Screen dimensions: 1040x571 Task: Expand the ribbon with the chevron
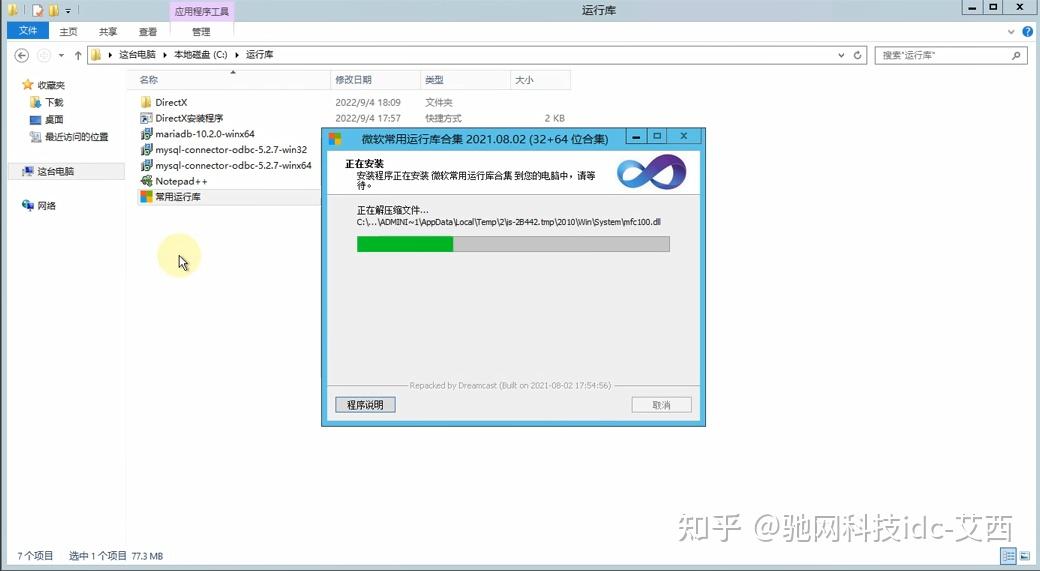click(x=1011, y=31)
